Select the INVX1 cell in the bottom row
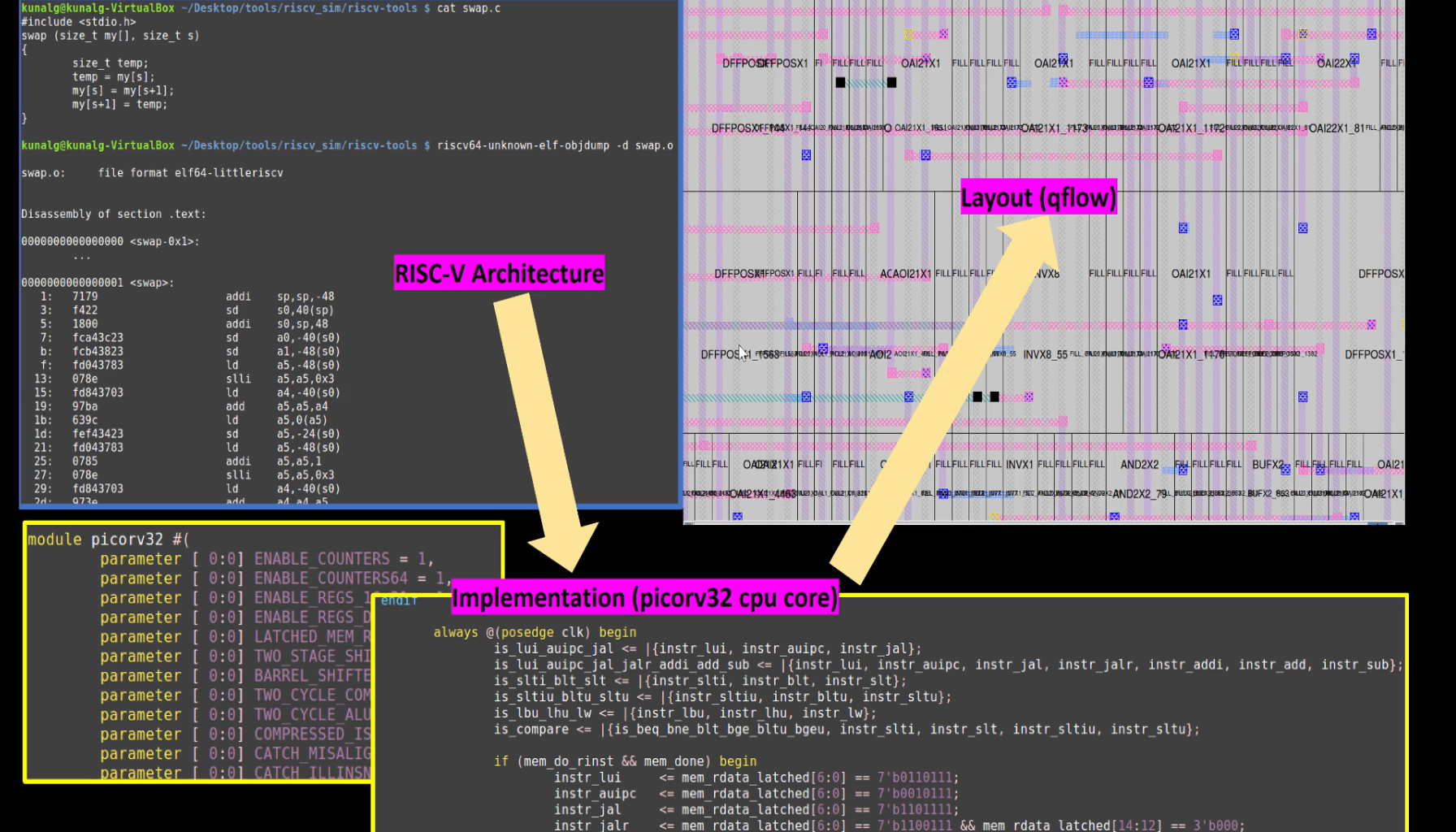 point(1019,465)
